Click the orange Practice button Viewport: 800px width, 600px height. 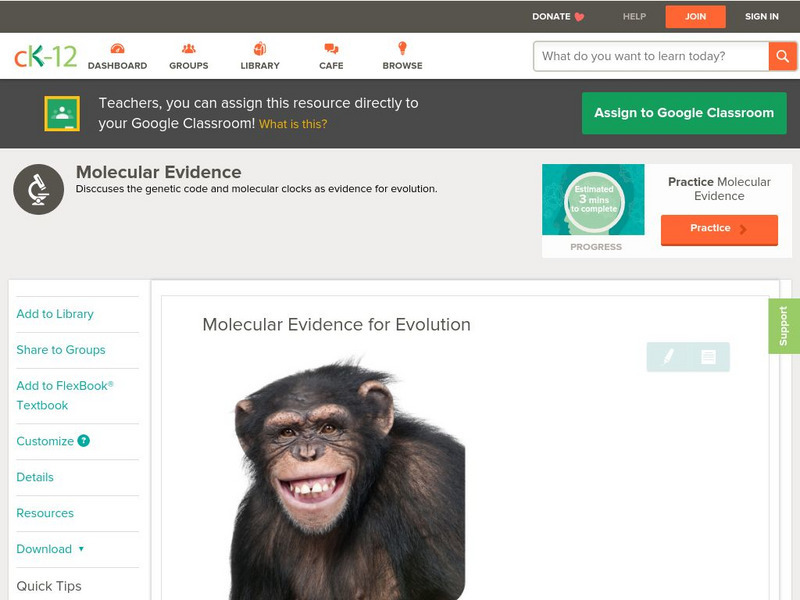(x=719, y=230)
